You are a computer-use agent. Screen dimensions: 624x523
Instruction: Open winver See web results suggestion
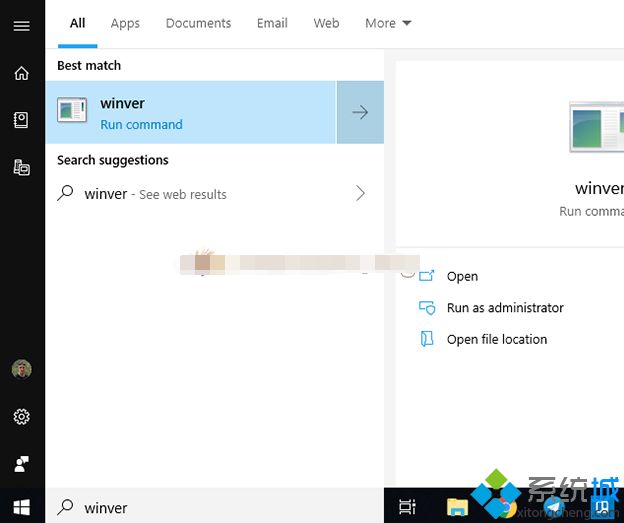pyautogui.click(x=215, y=194)
